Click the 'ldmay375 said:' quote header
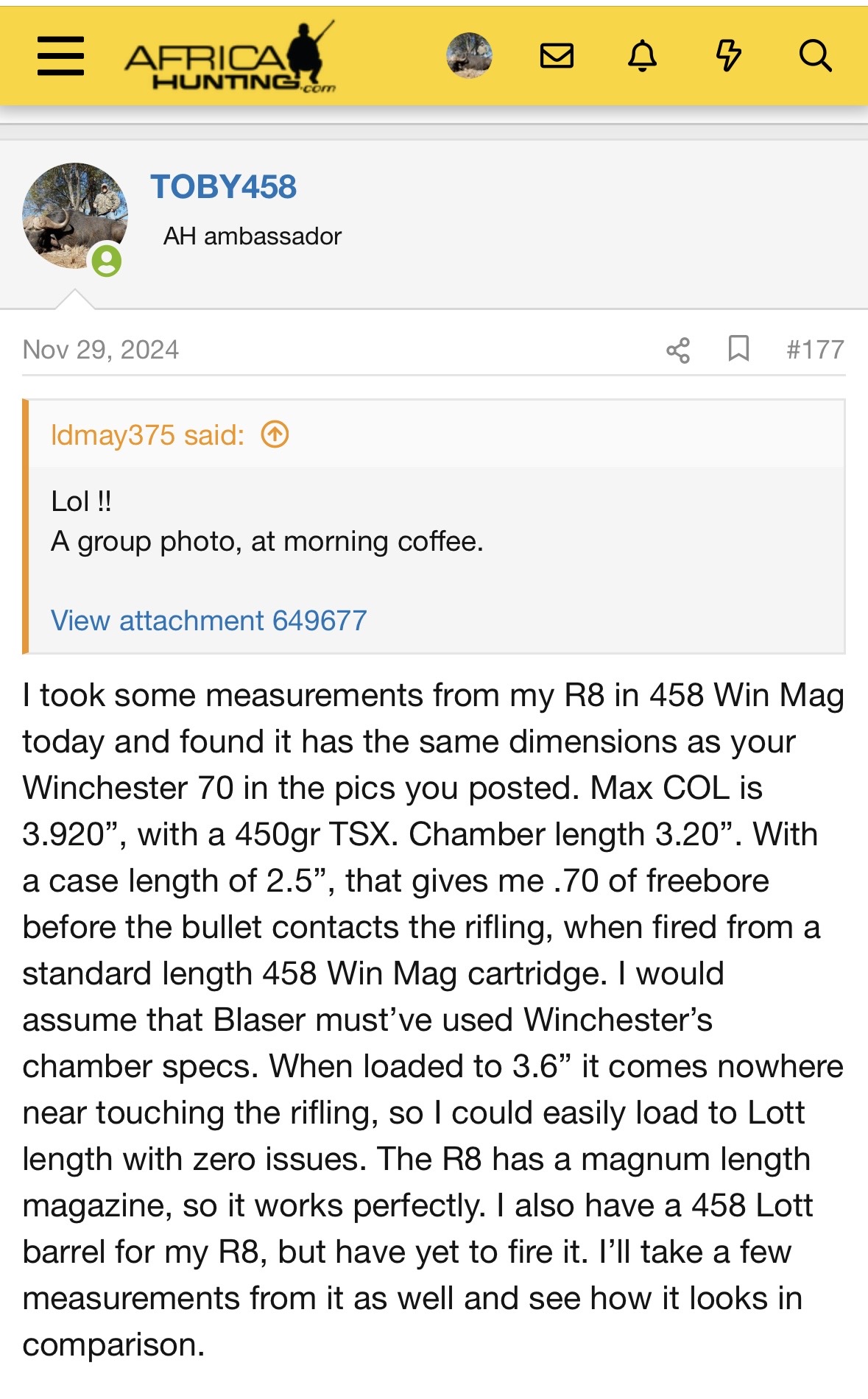The image size is (868, 1399). (x=147, y=435)
